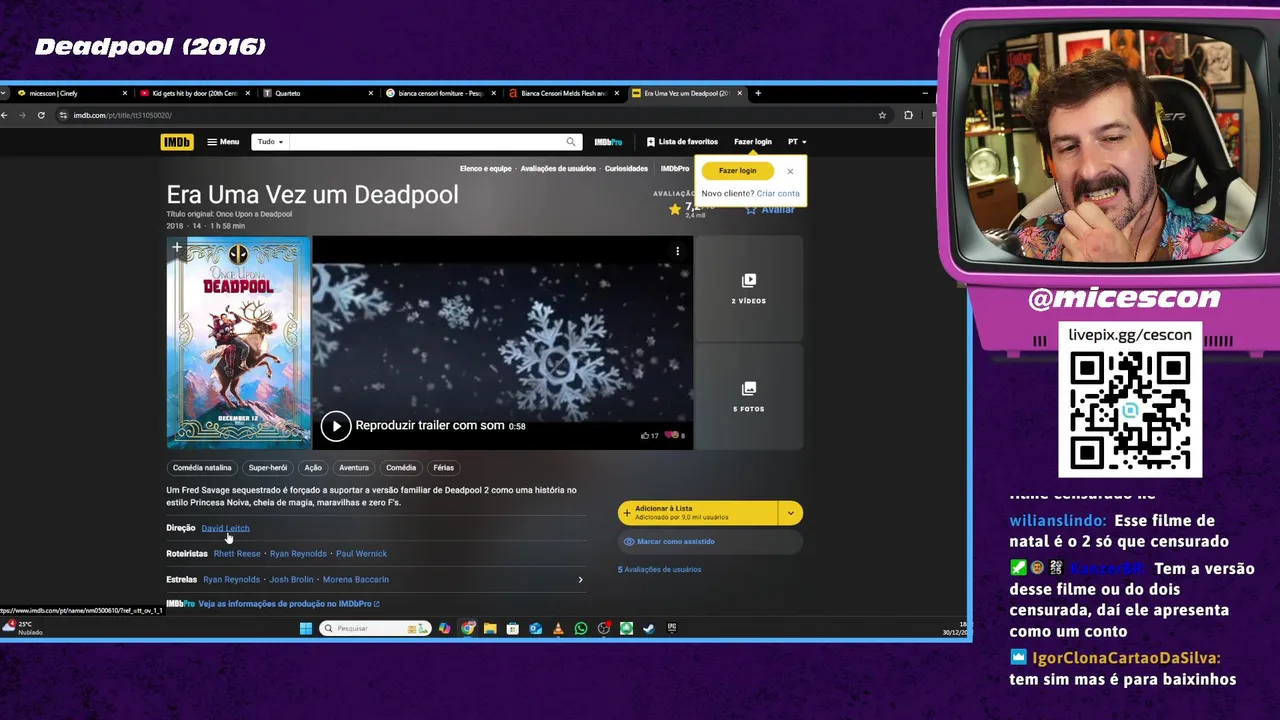Switch to the 'micescon | Cinefy' browser tab

click(x=70, y=93)
